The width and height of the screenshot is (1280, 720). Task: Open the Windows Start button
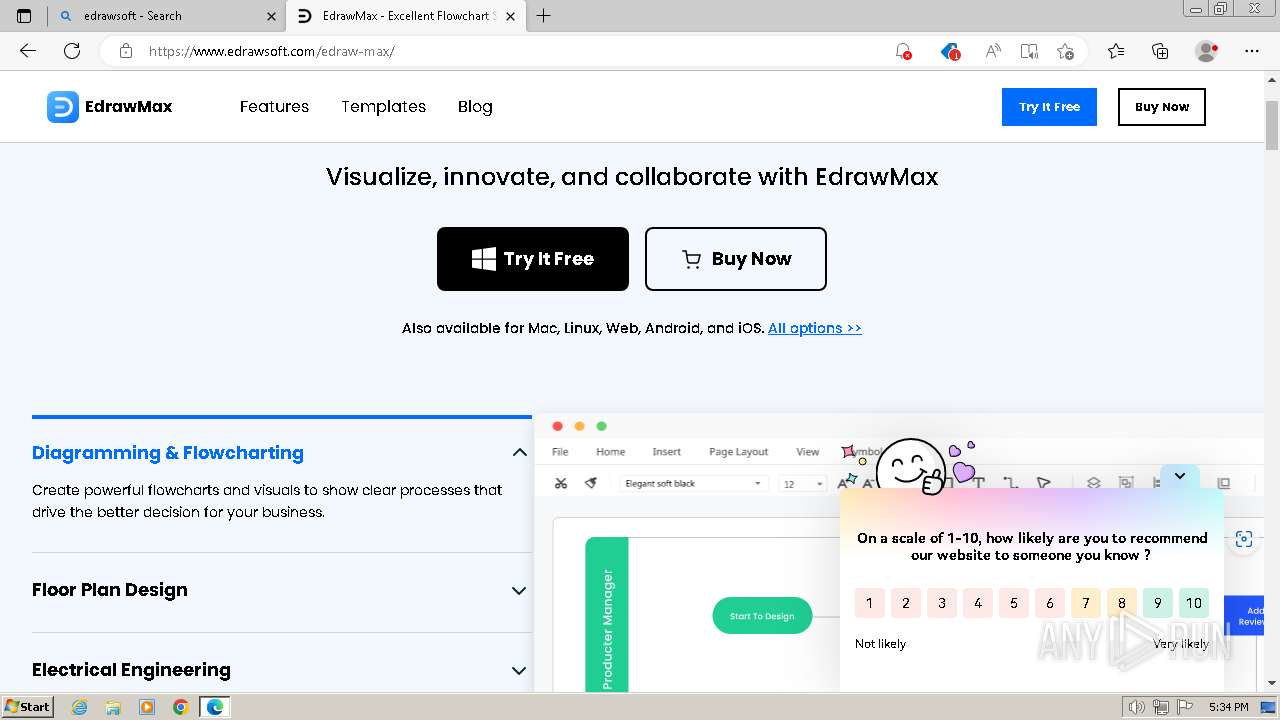28,706
